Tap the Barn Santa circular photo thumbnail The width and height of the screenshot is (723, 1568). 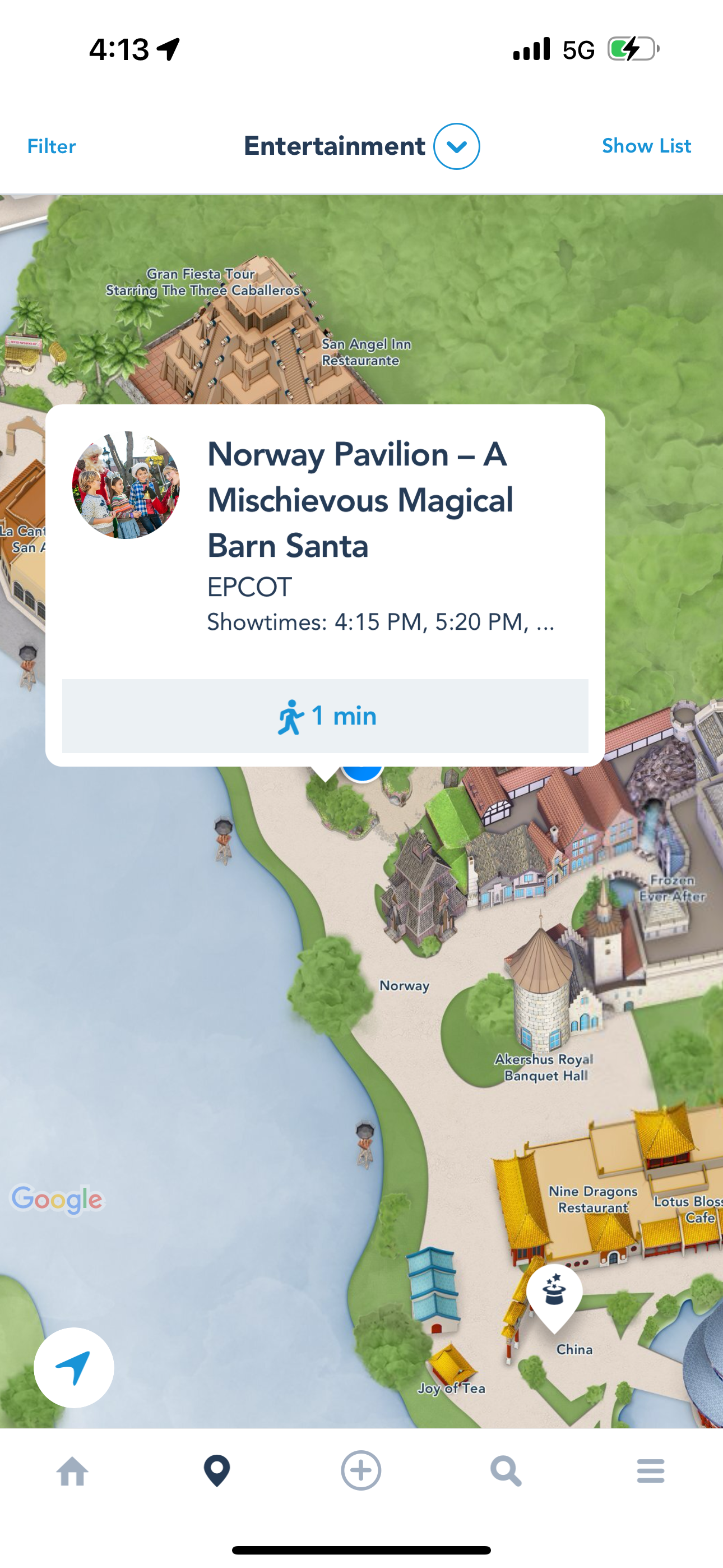(x=126, y=485)
